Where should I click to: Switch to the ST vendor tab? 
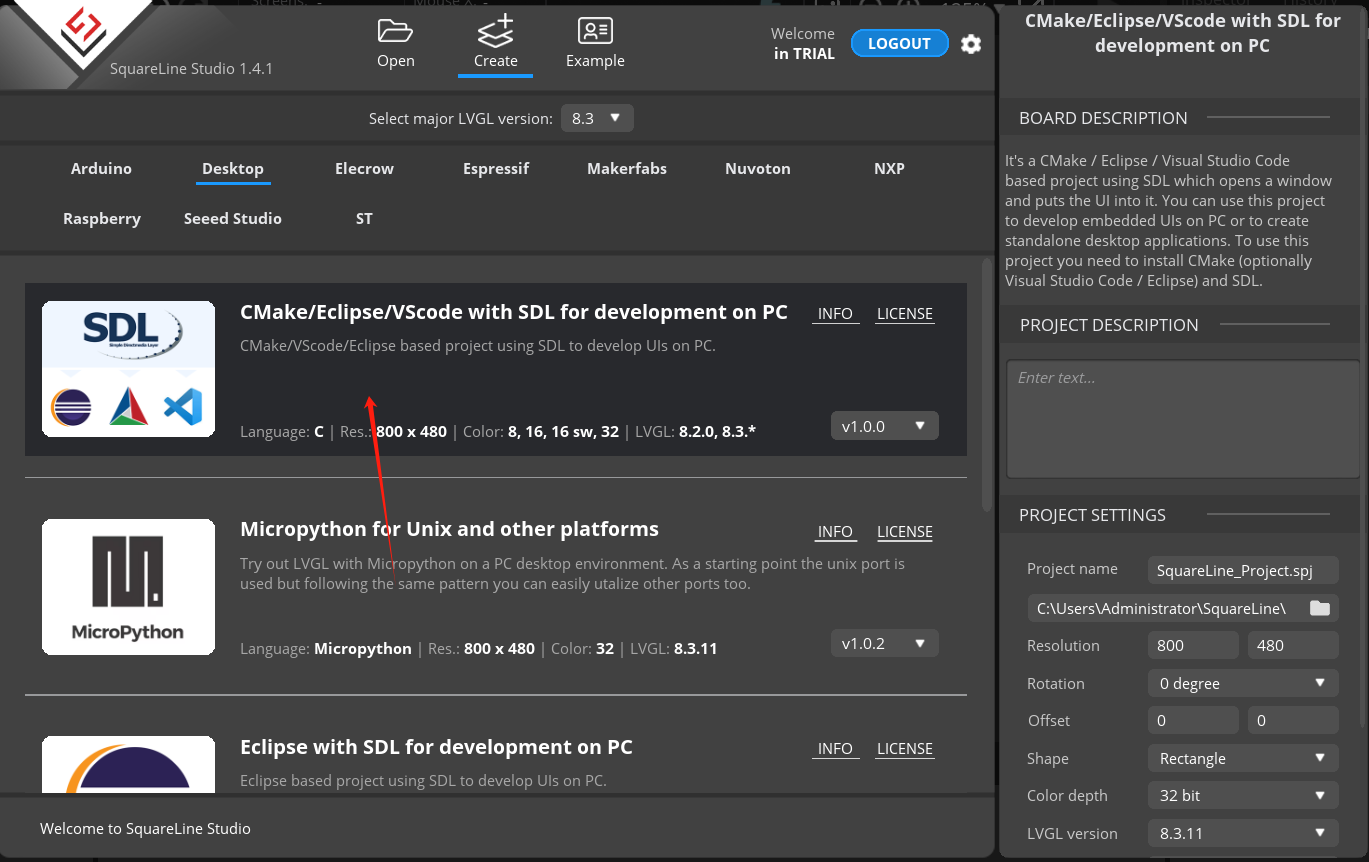point(364,218)
